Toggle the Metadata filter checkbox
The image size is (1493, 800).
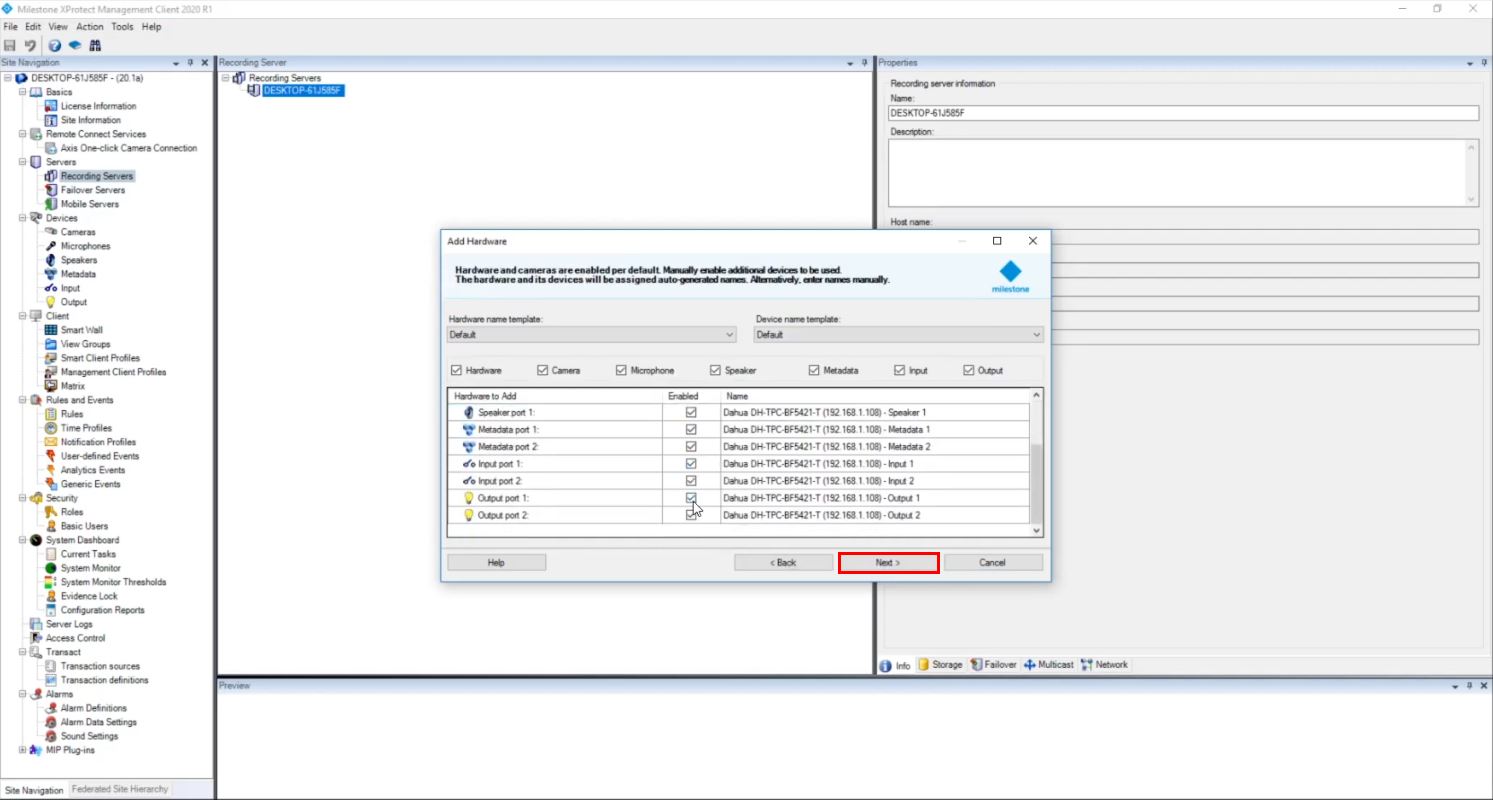coord(814,370)
